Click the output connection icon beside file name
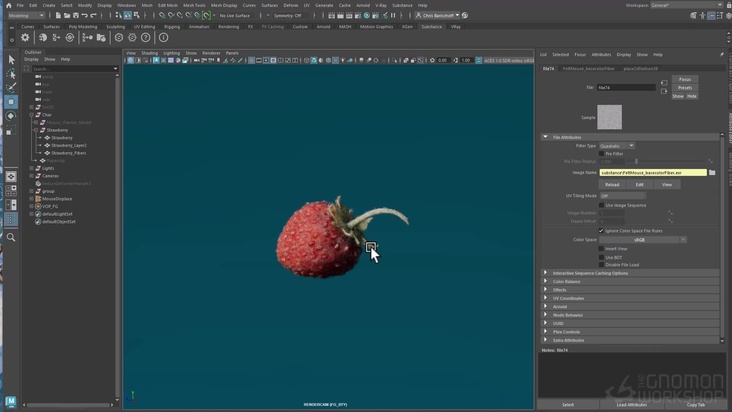 [x=664, y=91]
